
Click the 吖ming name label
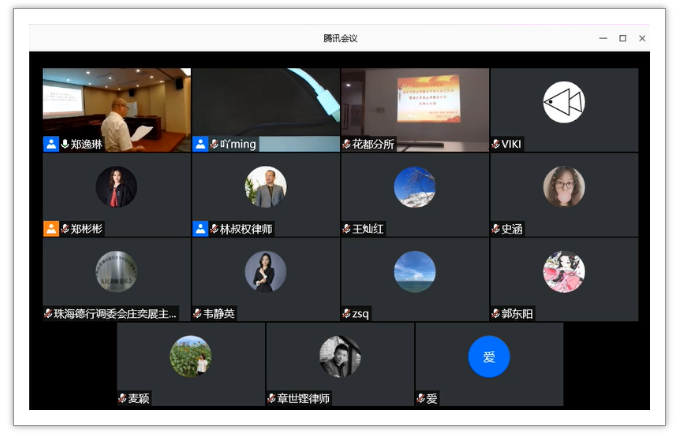[x=238, y=144]
